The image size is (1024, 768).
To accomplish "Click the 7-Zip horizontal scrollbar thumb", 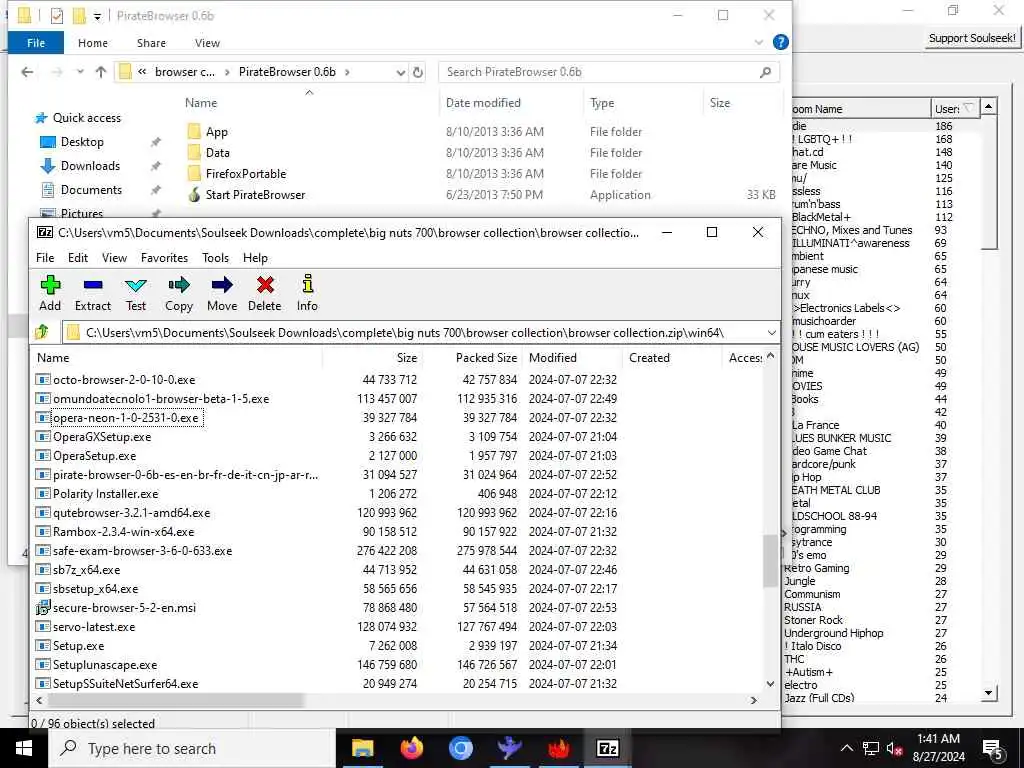I will 176,700.
